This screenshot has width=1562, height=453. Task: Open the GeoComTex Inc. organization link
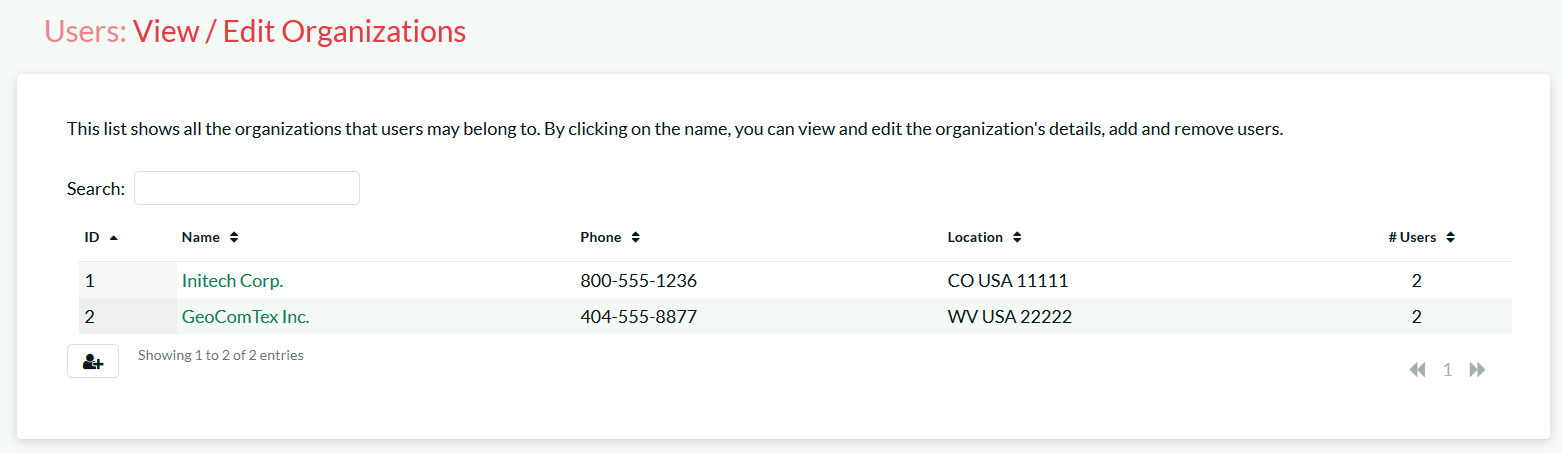coord(245,317)
